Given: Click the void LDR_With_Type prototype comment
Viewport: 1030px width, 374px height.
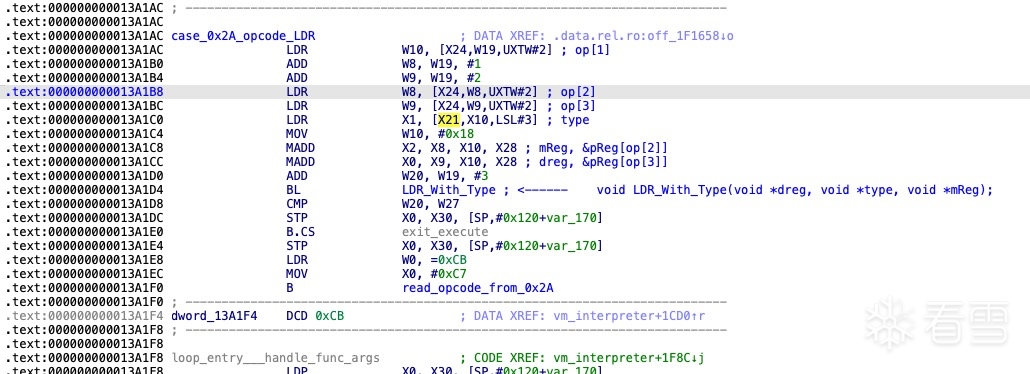Looking at the screenshot, I should tap(794, 190).
